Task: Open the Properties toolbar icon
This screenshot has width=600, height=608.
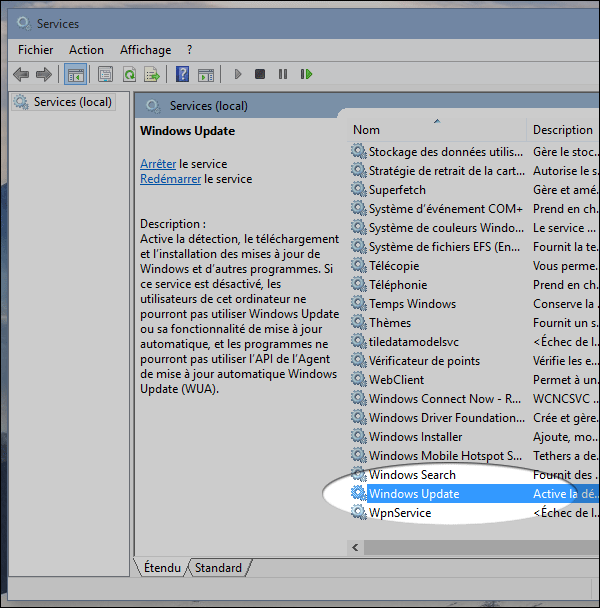Action: coord(105,74)
